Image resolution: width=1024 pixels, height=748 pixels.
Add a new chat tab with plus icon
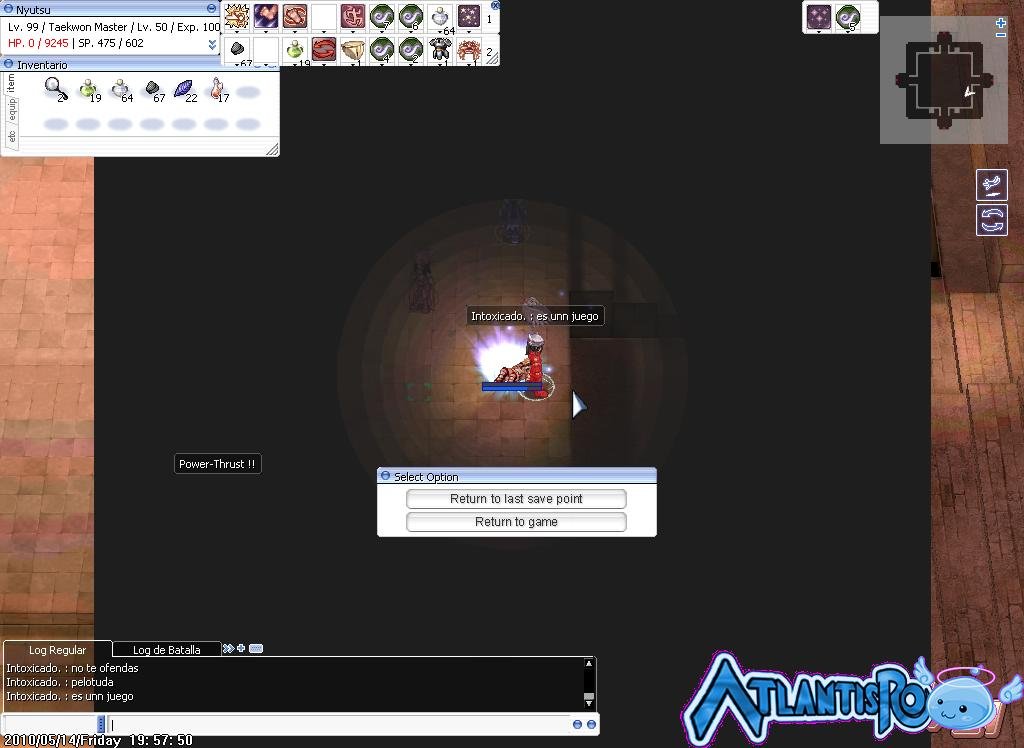point(241,648)
